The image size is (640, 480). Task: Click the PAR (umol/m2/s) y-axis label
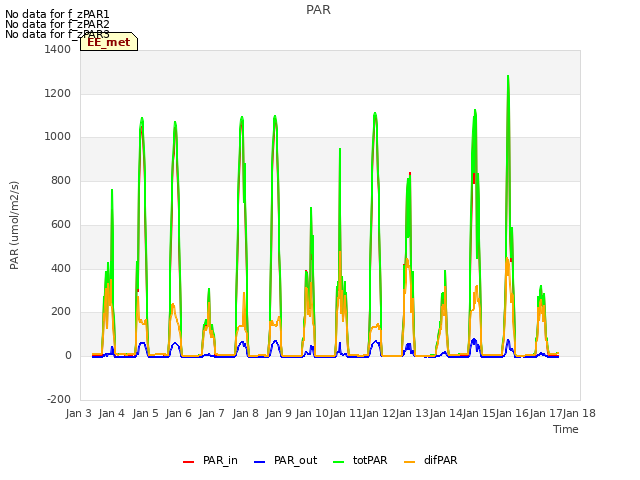pyautogui.click(x=14, y=225)
